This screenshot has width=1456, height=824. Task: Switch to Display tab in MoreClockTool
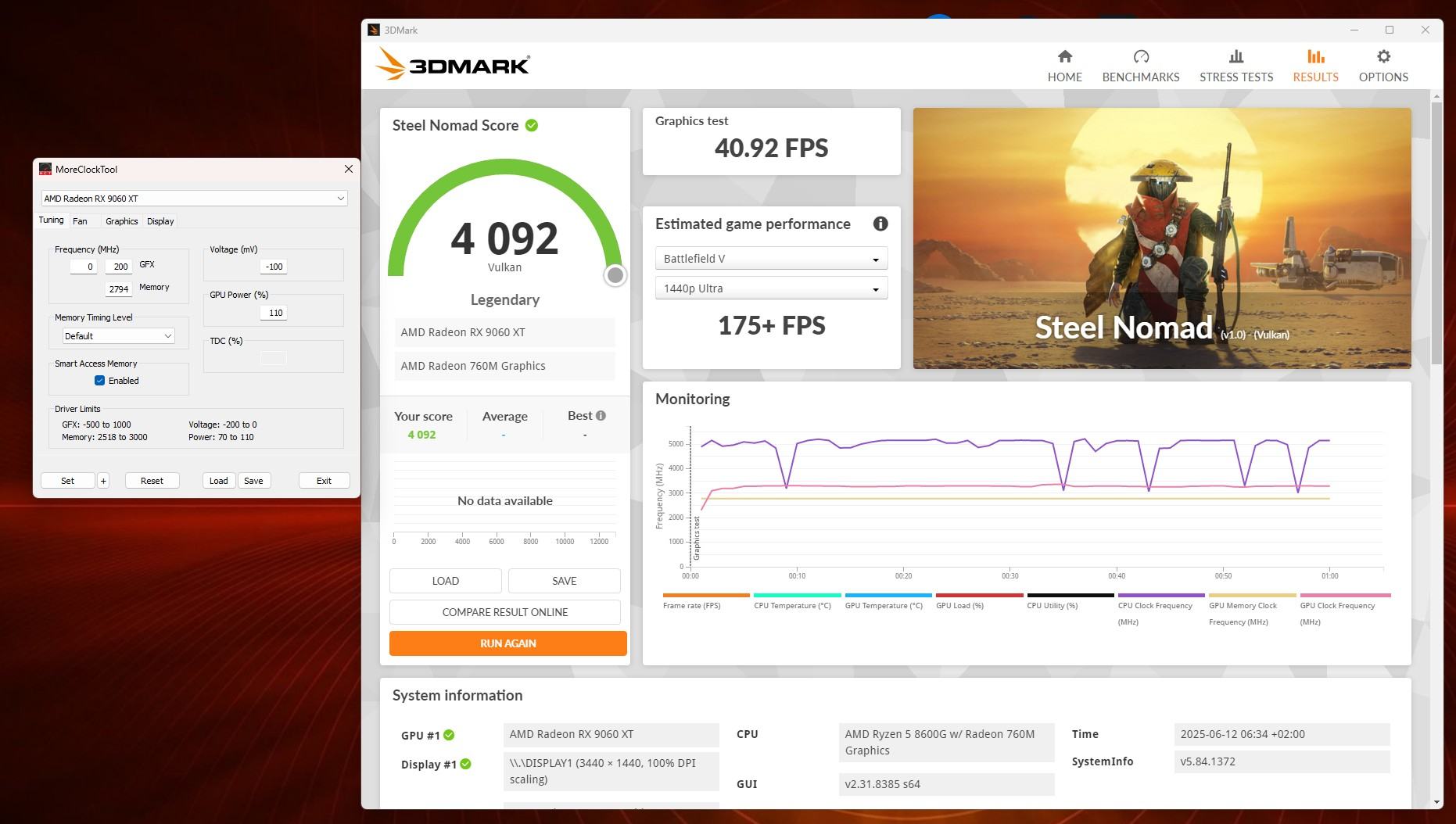pyautogui.click(x=160, y=221)
